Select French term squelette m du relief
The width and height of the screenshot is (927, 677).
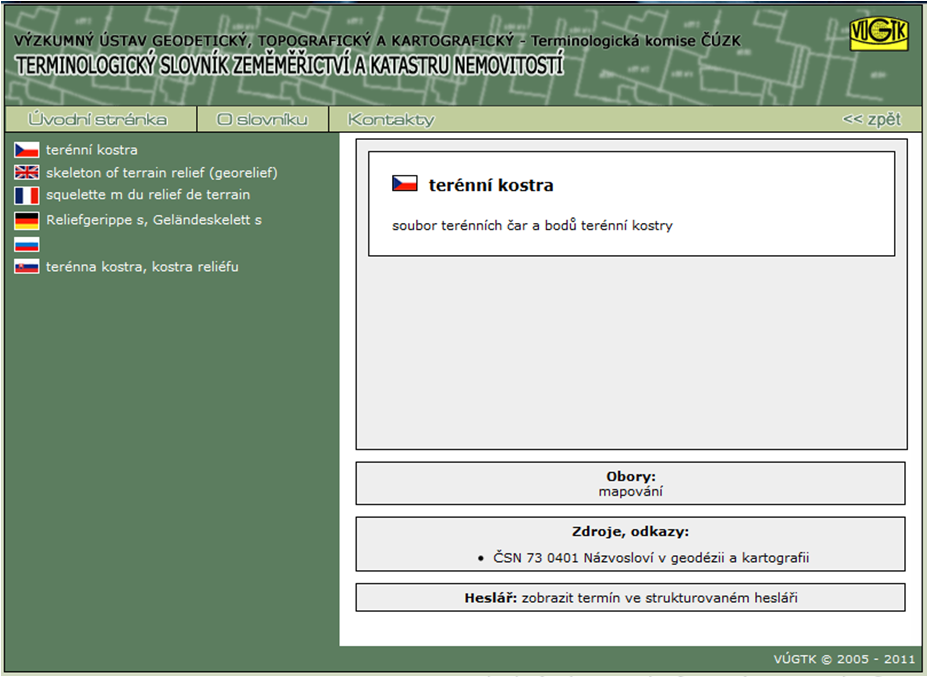click(148, 195)
